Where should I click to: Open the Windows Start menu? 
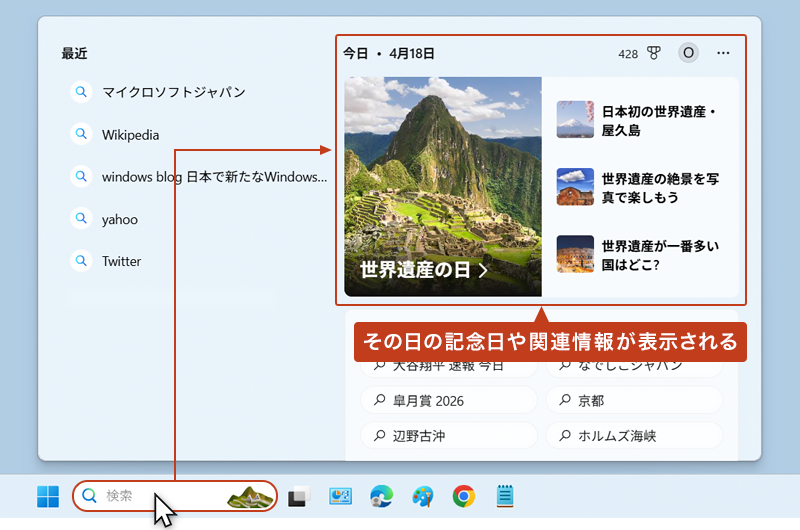47,496
